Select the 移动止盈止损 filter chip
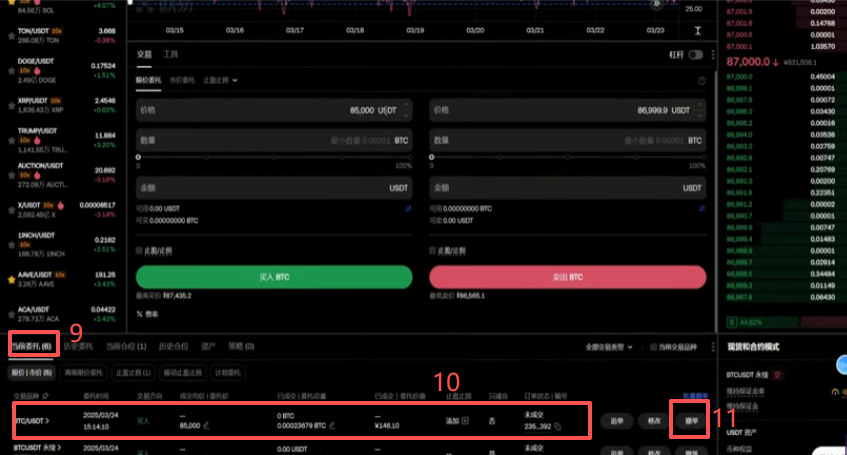The width and height of the screenshot is (847, 455). [x=183, y=373]
